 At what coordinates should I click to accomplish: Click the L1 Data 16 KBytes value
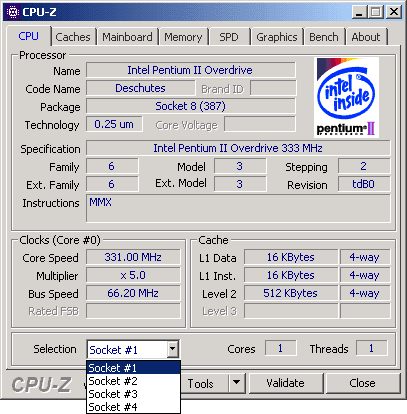[x=291, y=257]
